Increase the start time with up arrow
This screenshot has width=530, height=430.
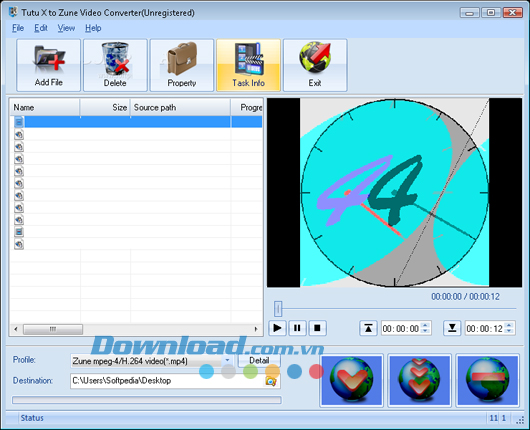pyautogui.click(x=426, y=325)
